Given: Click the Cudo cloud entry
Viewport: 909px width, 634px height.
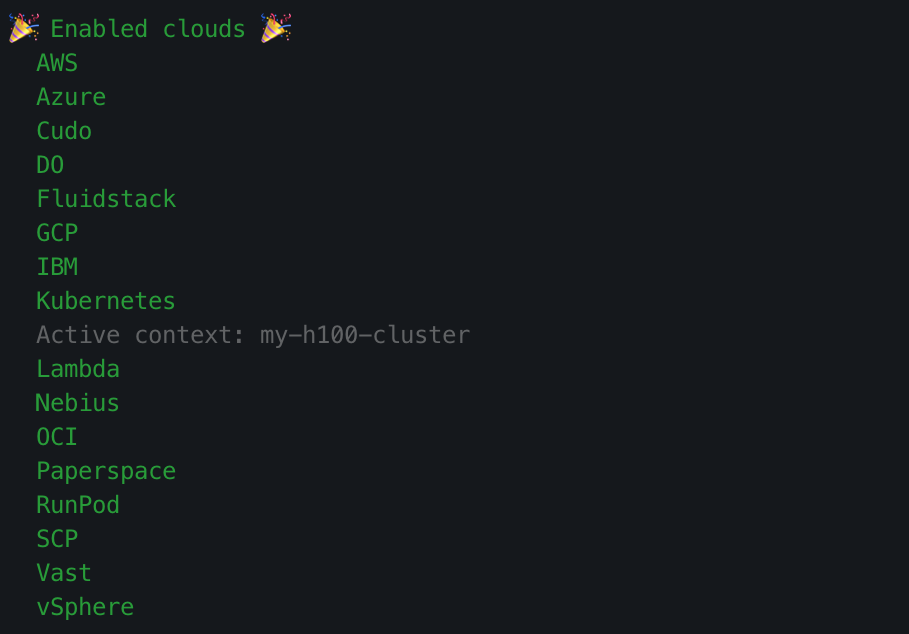Looking at the screenshot, I should (x=64, y=131).
